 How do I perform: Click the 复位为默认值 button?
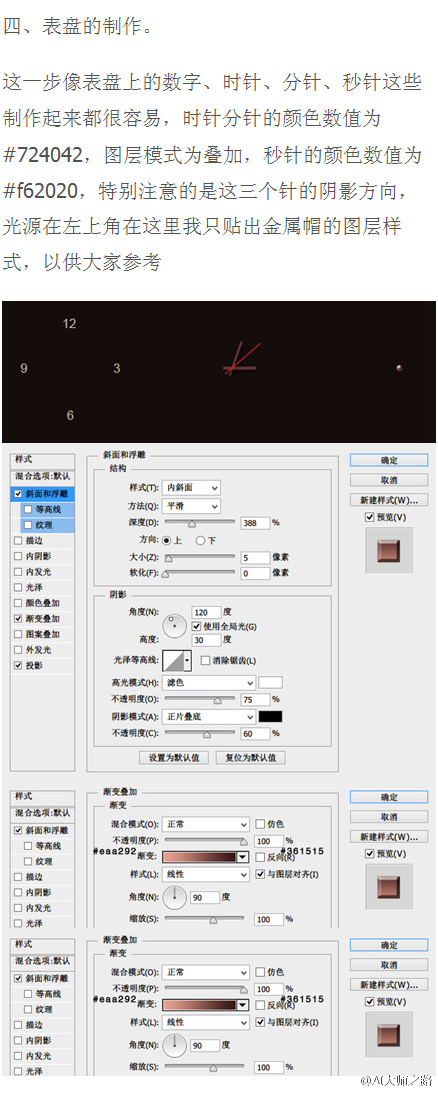(250, 758)
